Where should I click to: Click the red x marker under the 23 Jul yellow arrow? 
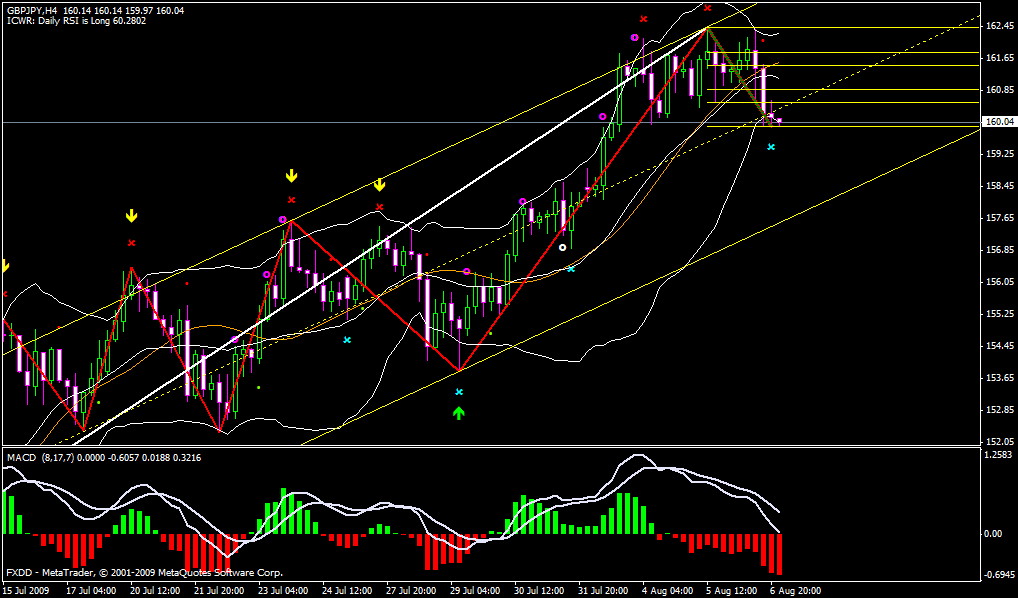click(292, 200)
